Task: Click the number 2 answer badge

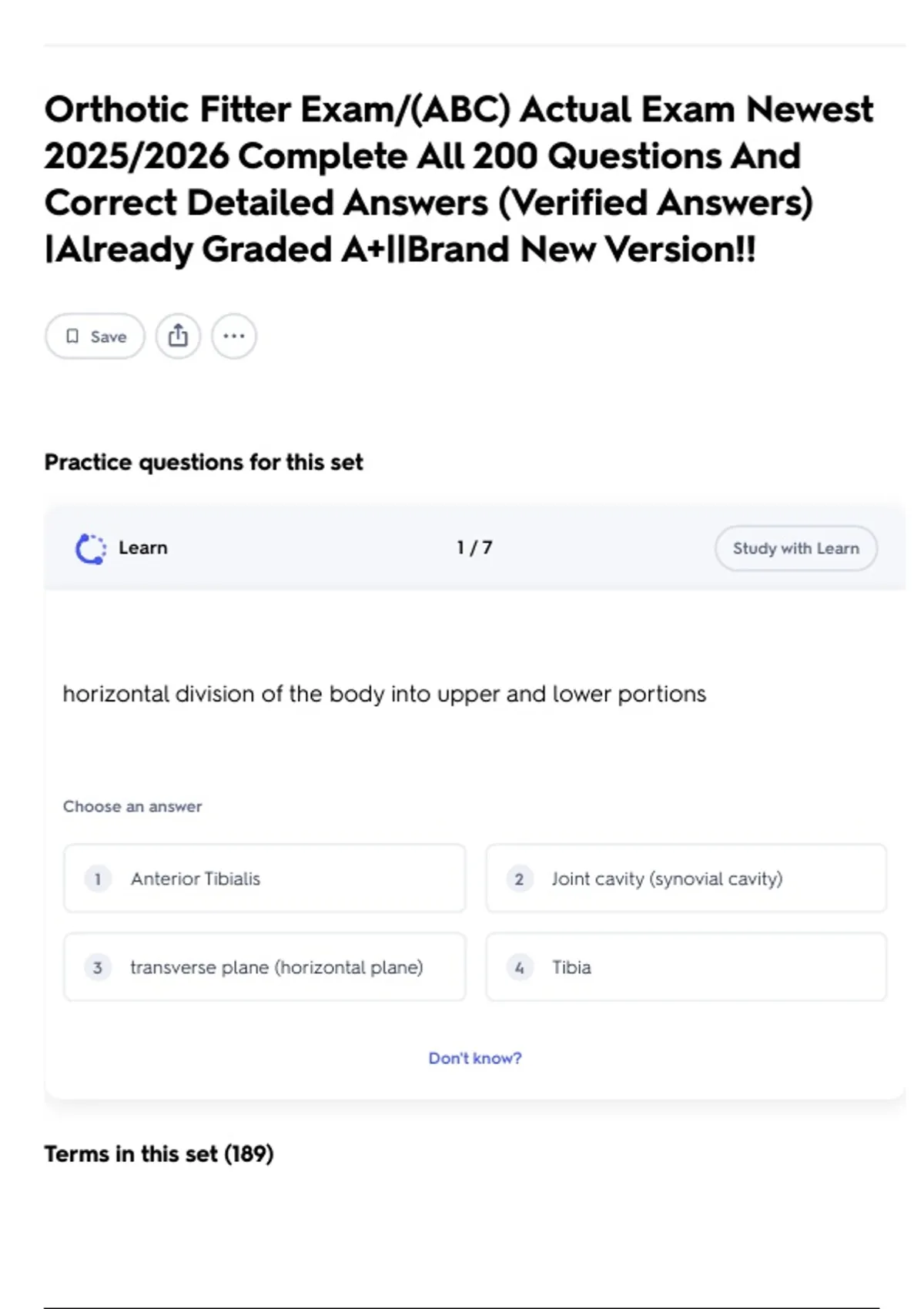Action: point(519,879)
